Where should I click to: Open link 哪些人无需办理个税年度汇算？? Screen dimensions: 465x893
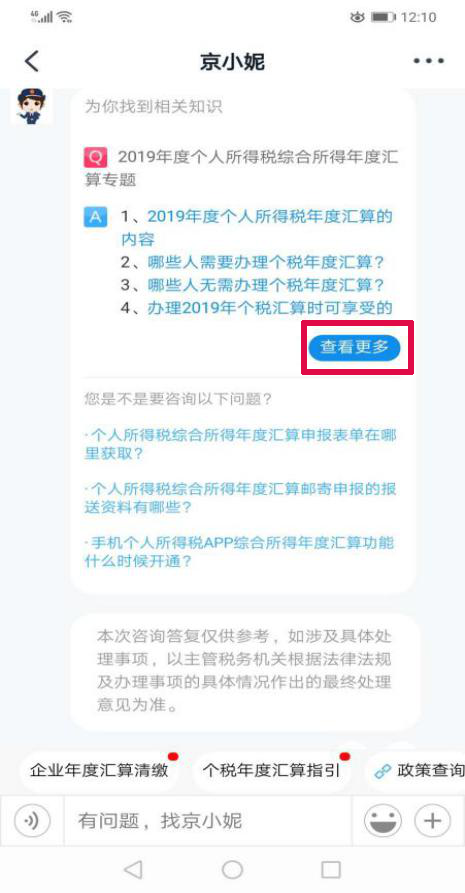266,285
